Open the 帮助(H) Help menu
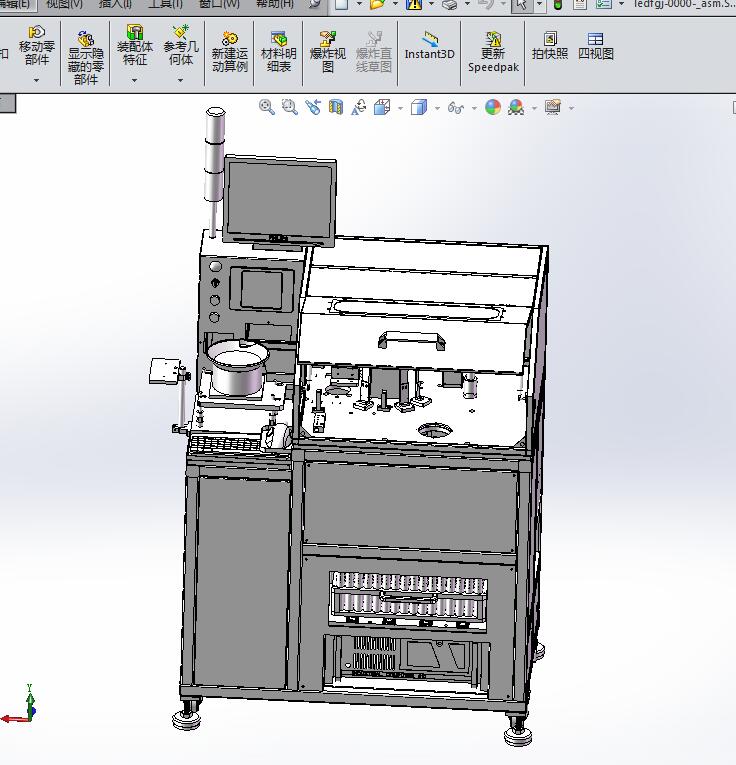736x765 pixels. coord(275,4)
